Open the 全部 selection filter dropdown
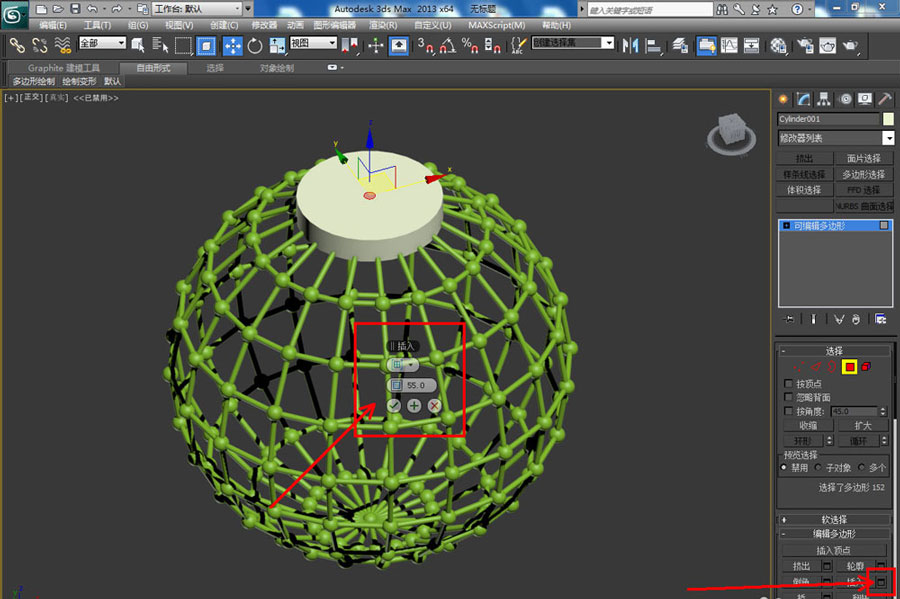This screenshot has height=599, width=900. [102, 43]
